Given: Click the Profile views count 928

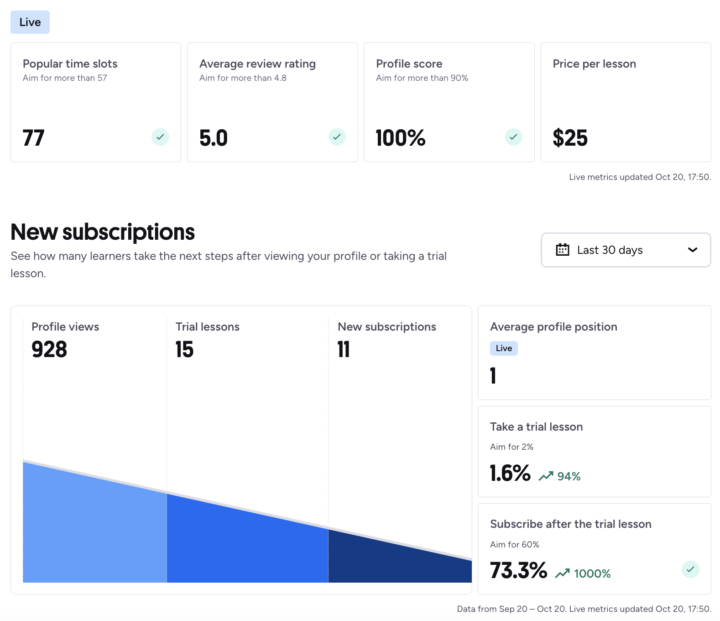Looking at the screenshot, I should click(x=49, y=350).
